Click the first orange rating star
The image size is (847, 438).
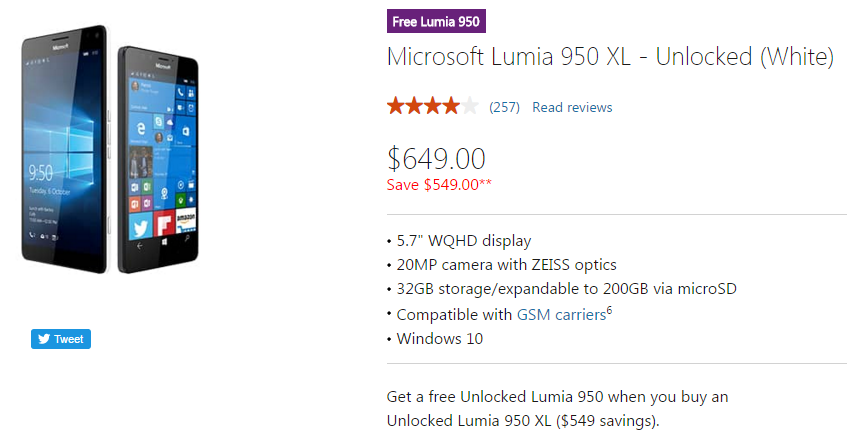396,106
